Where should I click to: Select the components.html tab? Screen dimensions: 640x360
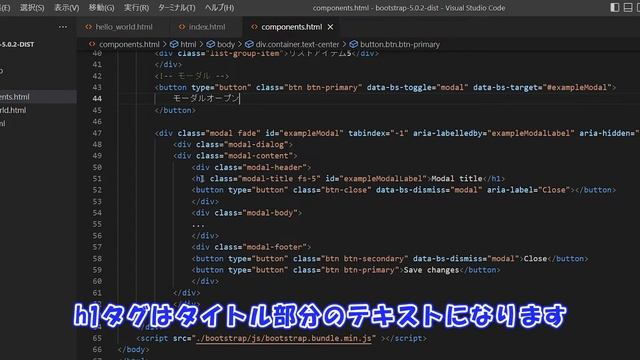[291, 27]
